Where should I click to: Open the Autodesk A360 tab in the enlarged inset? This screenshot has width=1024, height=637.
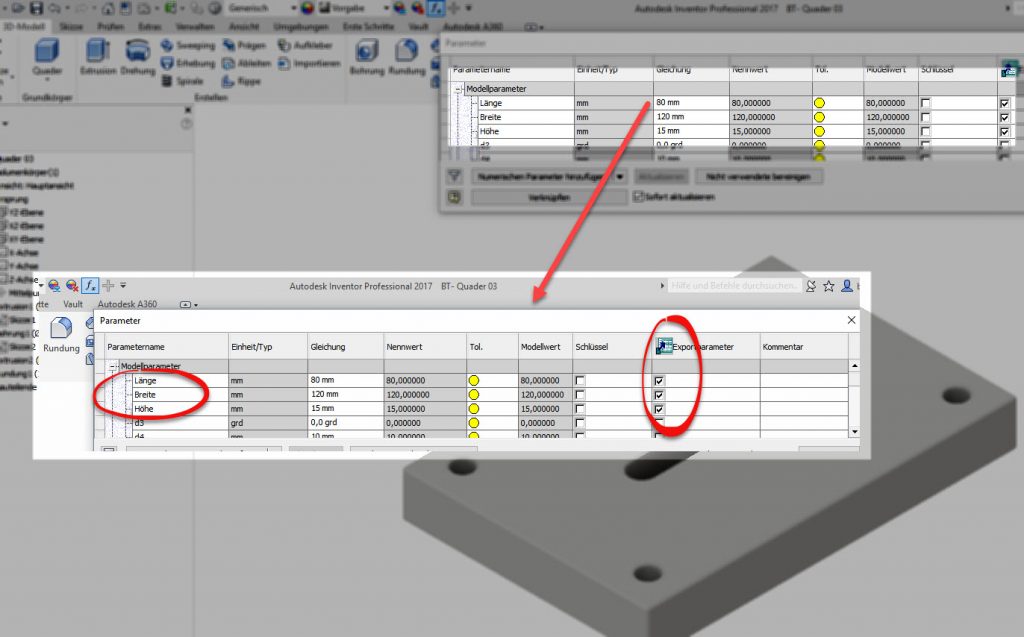pos(127,304)
